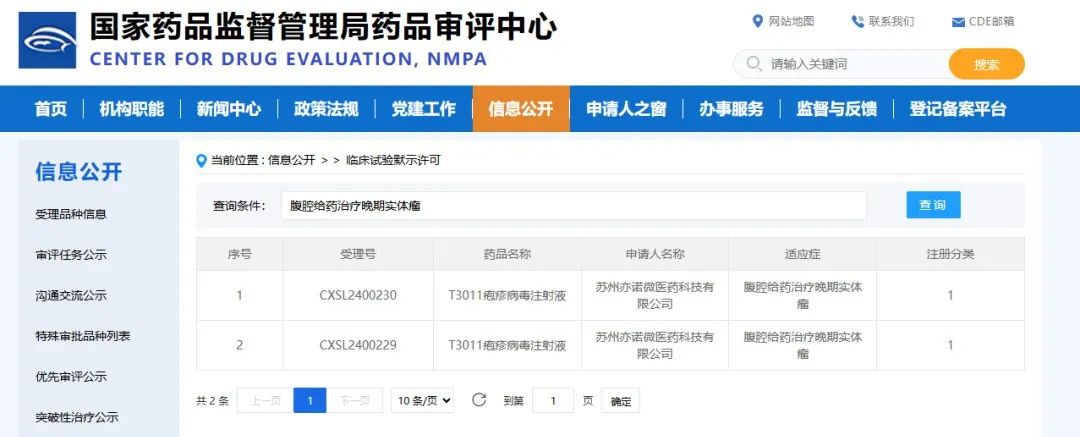Click the 共 2 条 total count text

pyautogui.click(x=212, y=400)
